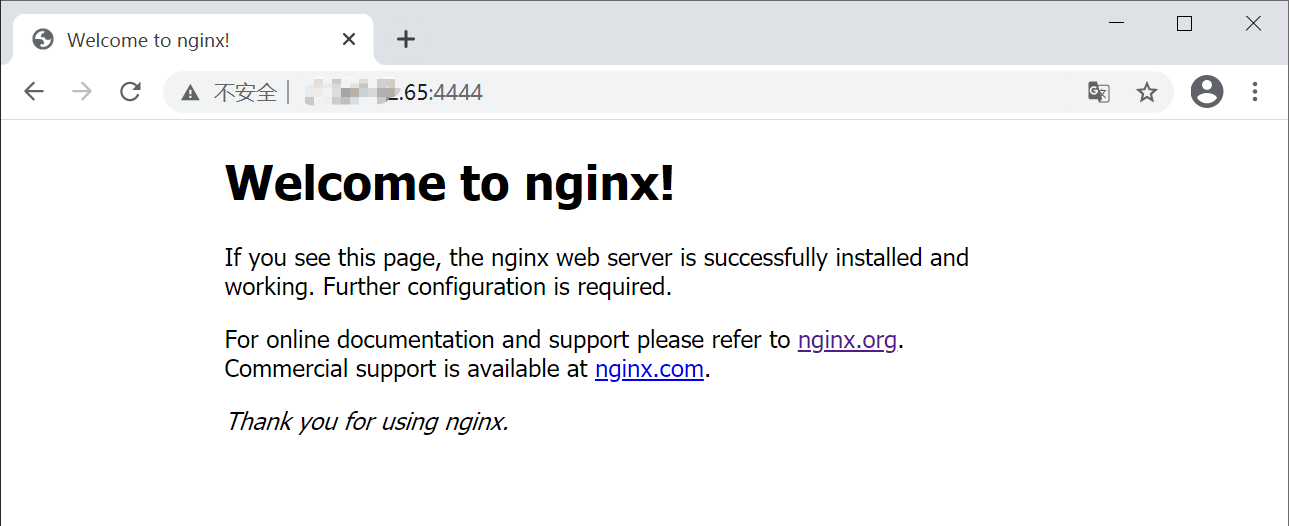The image size is (1289, 526).
Task: Reload the nginx welcome page
Action: (130, 92)
